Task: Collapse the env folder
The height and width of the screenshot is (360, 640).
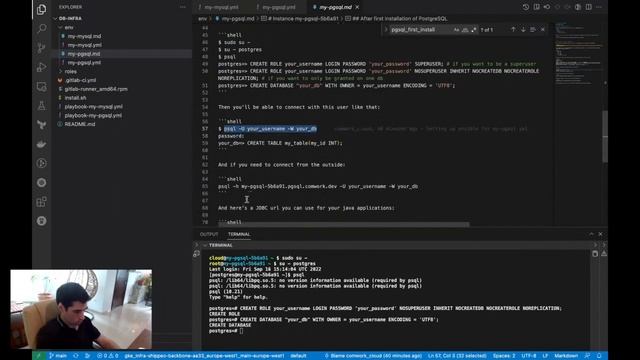Action: (x=69, y=27)
